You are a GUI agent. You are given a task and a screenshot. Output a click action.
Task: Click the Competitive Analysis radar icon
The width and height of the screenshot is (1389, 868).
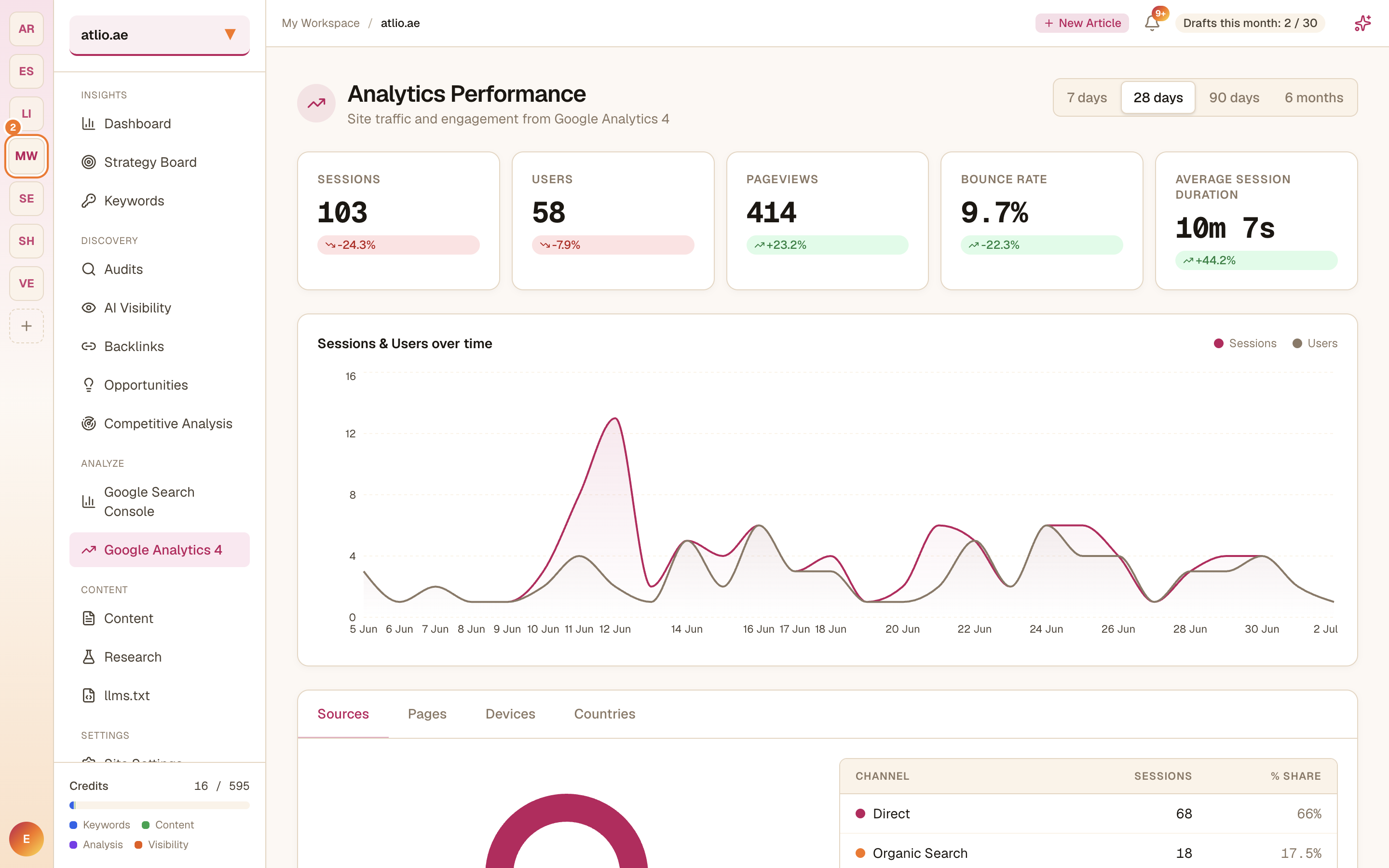88,423
